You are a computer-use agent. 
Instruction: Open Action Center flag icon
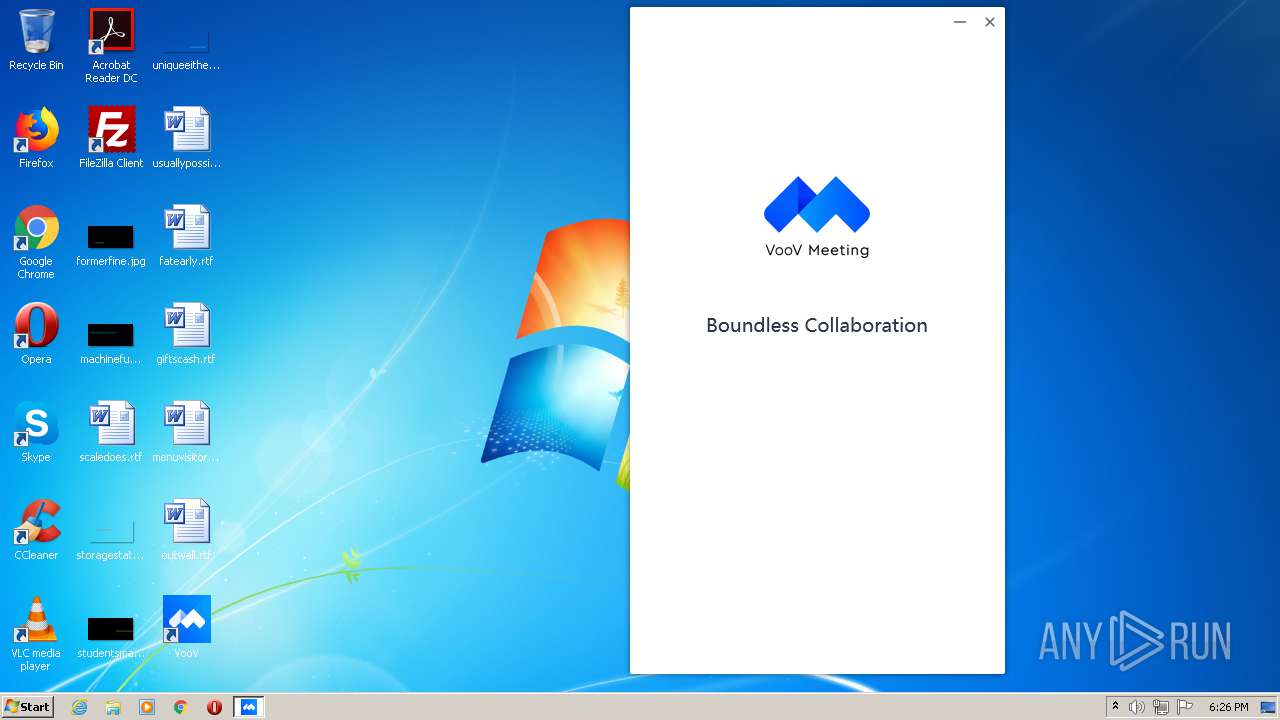point(1185,707)
